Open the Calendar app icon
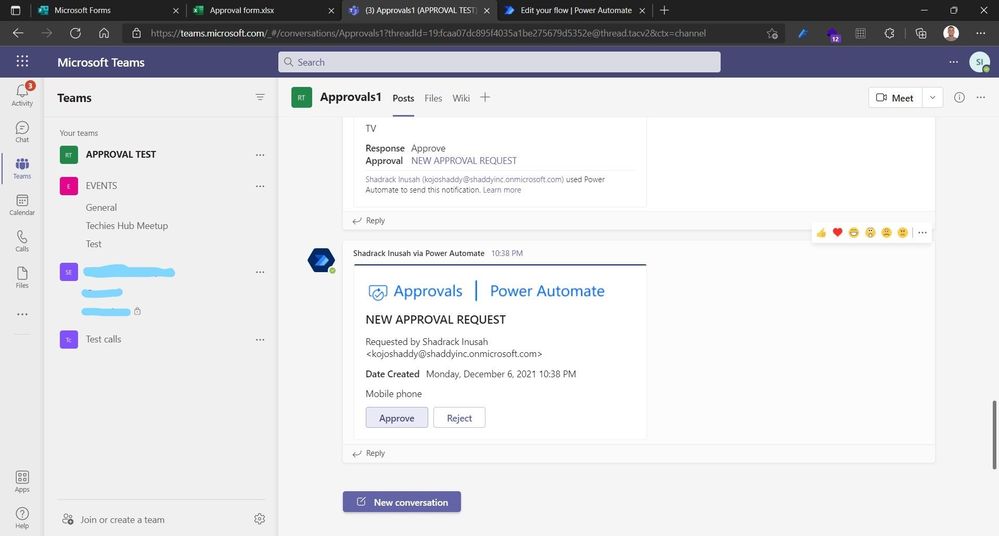Viewport: 999px width, 536px height. (x=22, y=205)
